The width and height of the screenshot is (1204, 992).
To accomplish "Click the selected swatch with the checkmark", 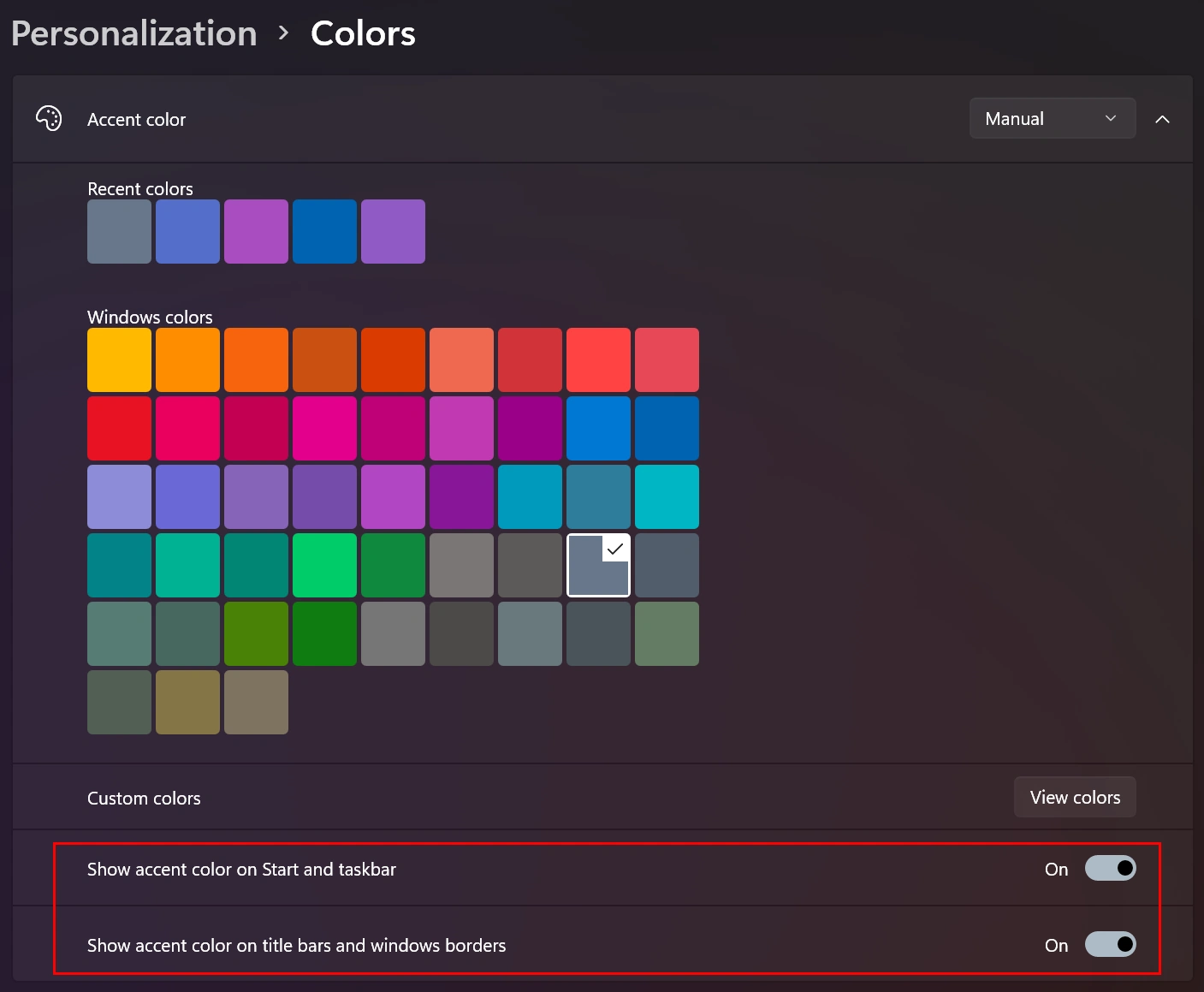I will tap(599, 566).
